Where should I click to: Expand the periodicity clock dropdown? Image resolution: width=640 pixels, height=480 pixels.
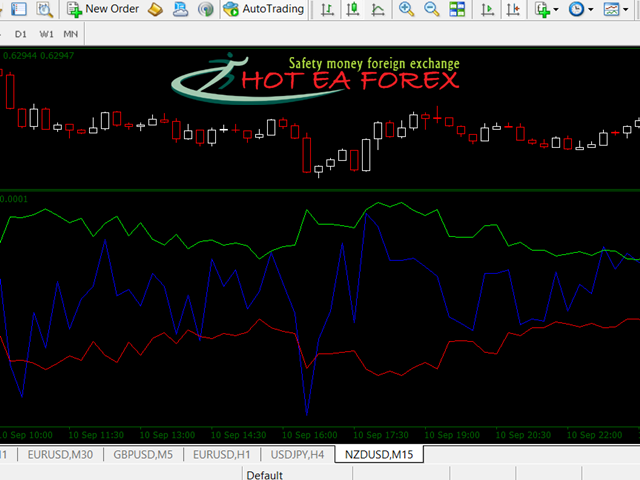(x=581, y=9)
